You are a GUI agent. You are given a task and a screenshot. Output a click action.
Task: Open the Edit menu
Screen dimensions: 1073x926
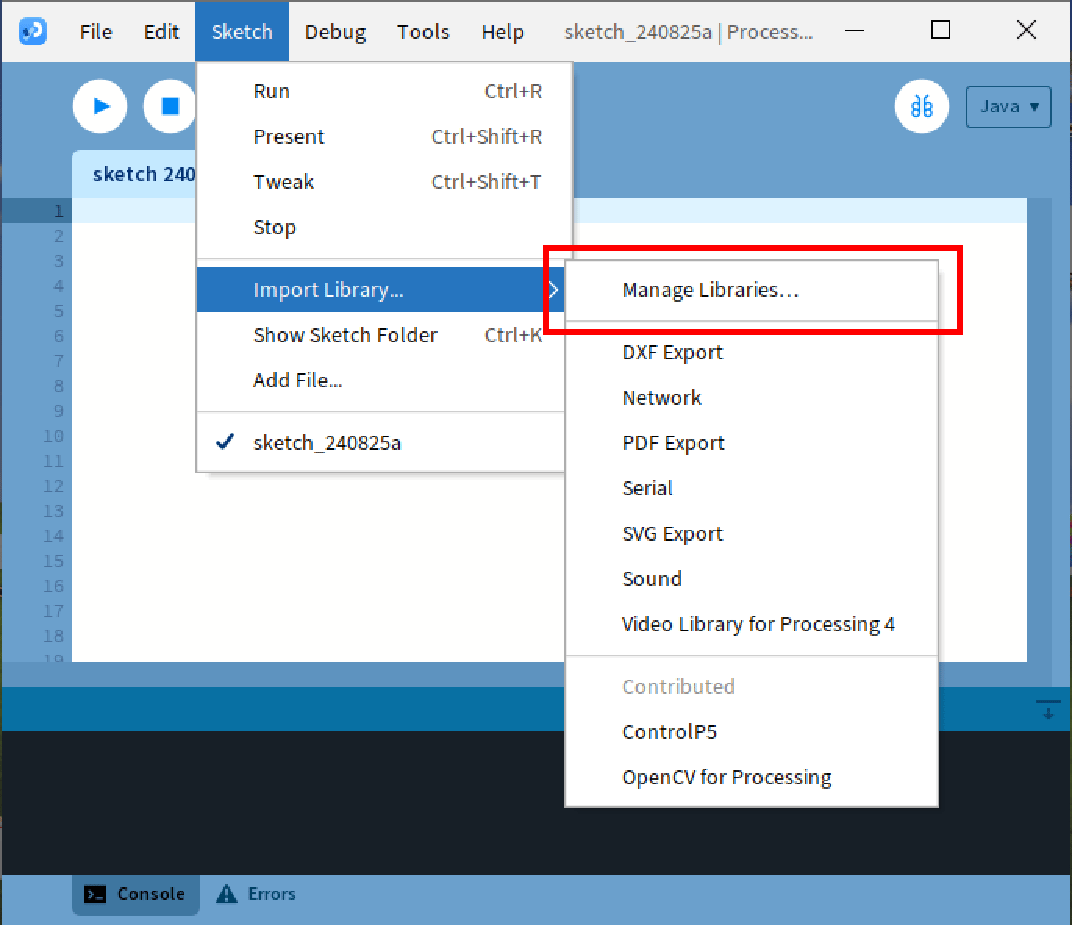pyautogui.click(x=161, y=31)
